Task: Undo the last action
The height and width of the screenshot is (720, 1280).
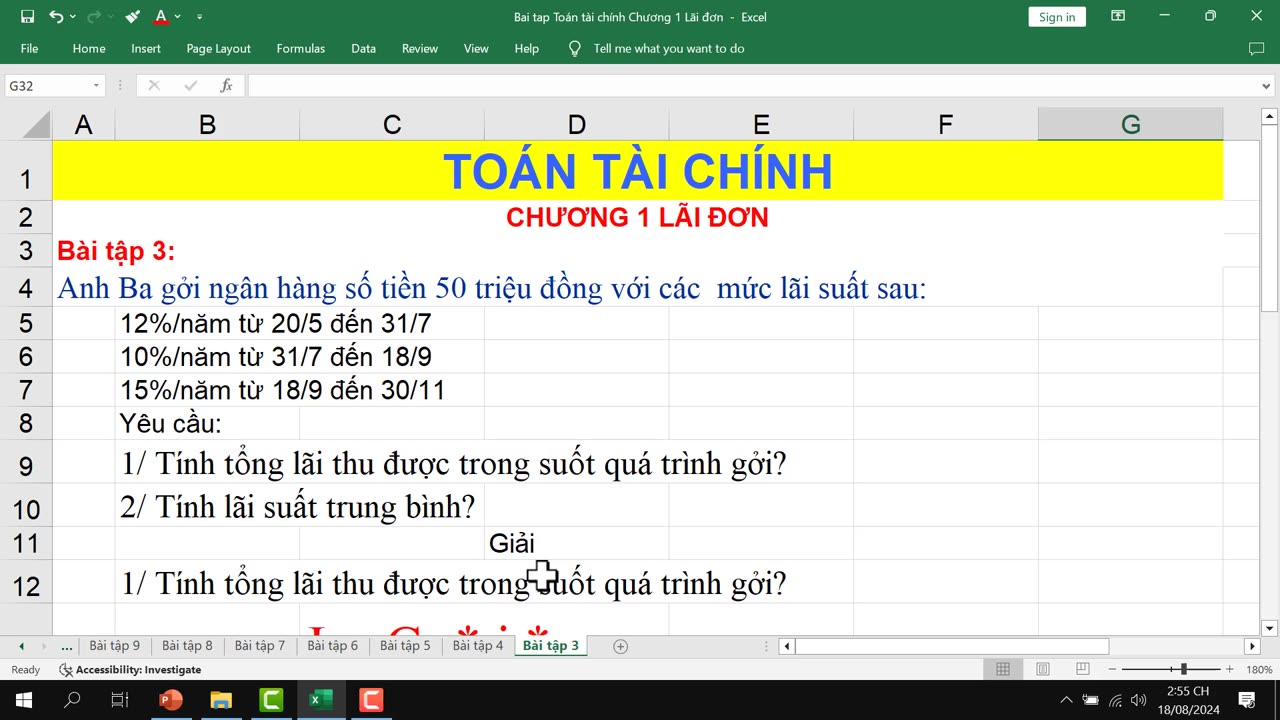Action: [56, 16]
